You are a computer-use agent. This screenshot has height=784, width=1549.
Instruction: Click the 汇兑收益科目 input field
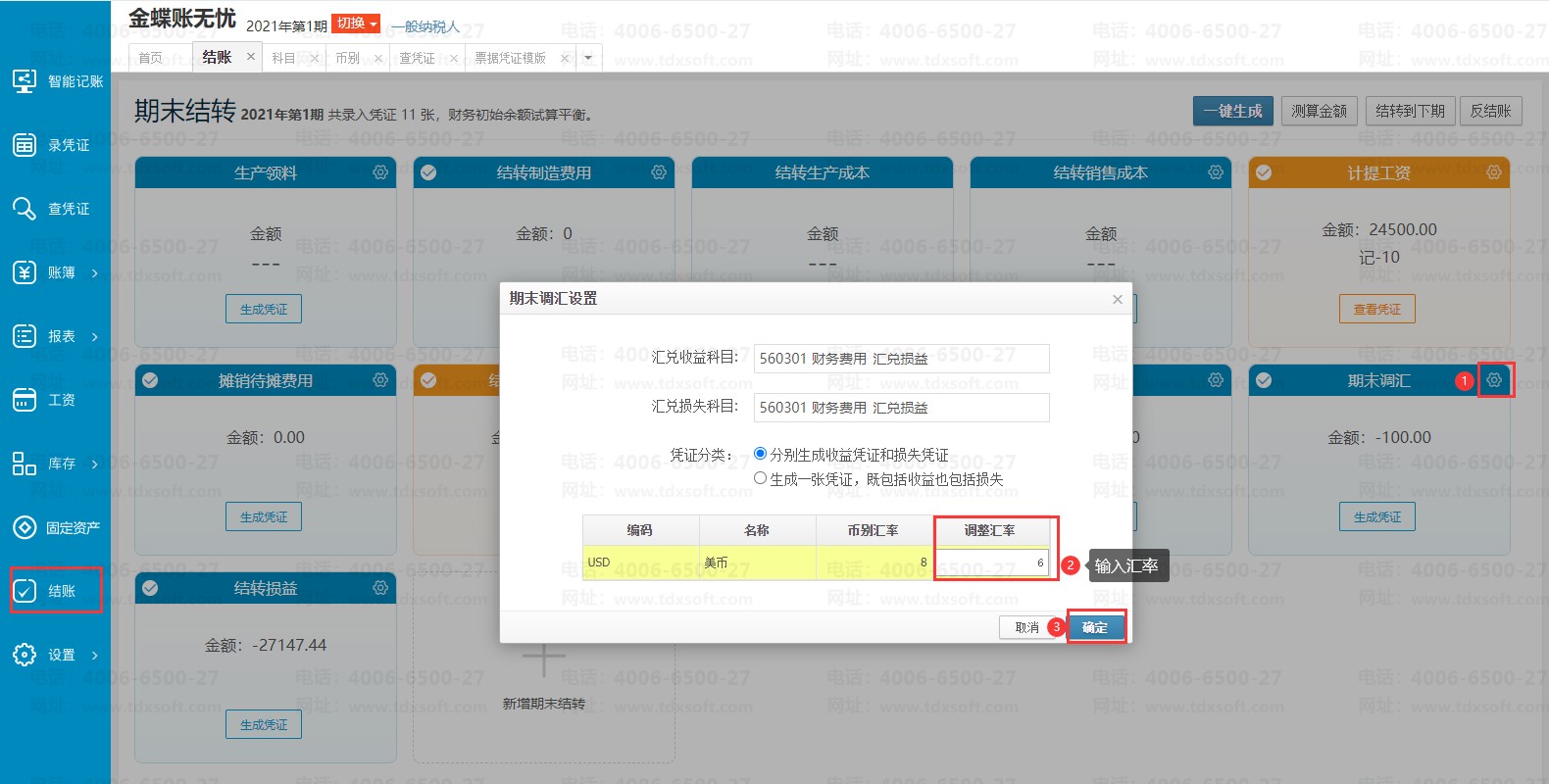tap(901, 359)
